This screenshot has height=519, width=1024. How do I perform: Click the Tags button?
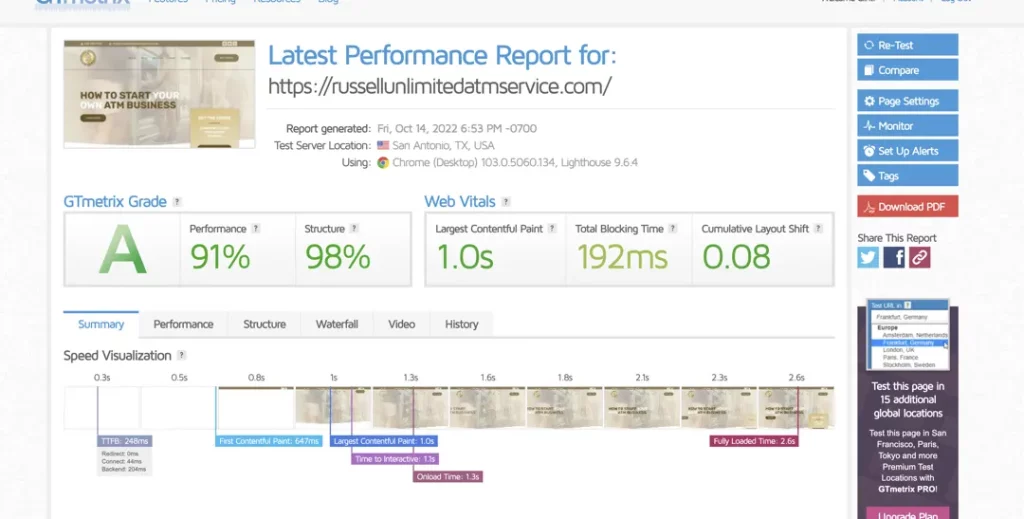click(908, 176)
